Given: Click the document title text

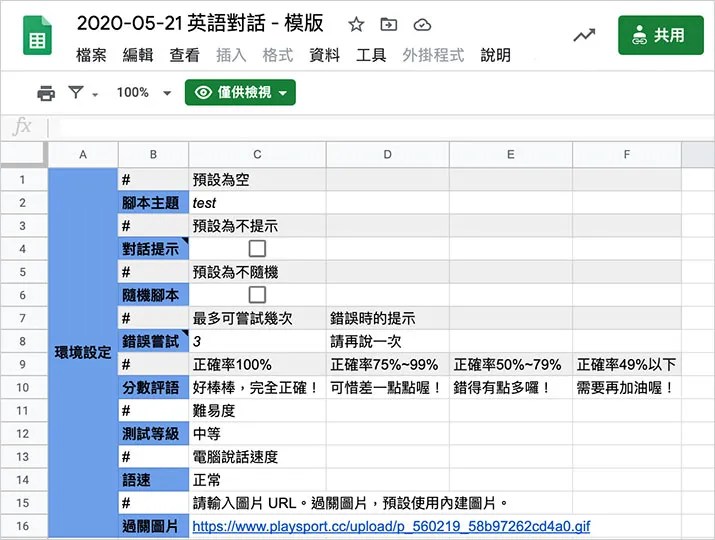Looking at the screenshot, I should point(200,23).
